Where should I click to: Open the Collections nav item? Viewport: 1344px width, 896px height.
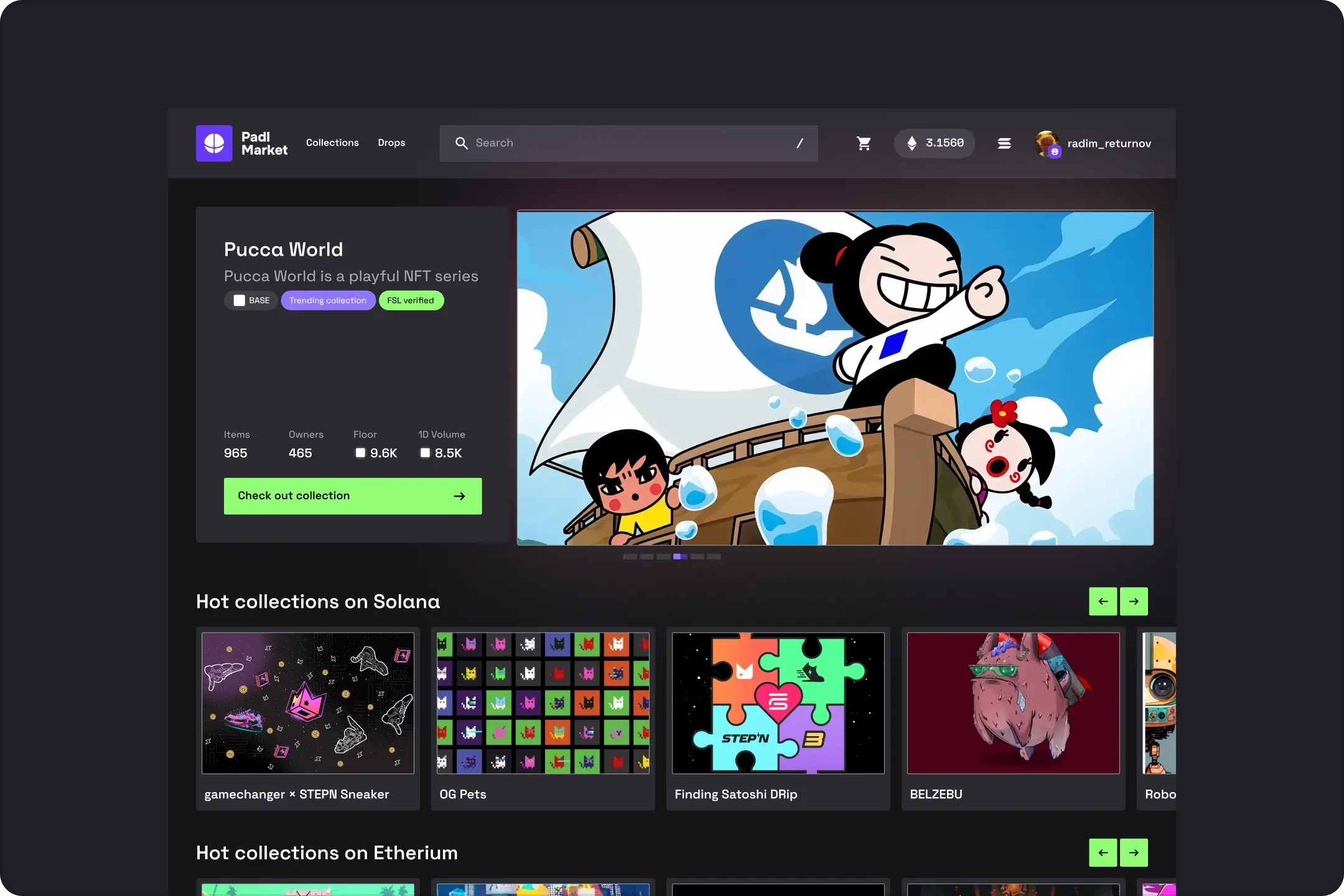click(x=332, y=142)
